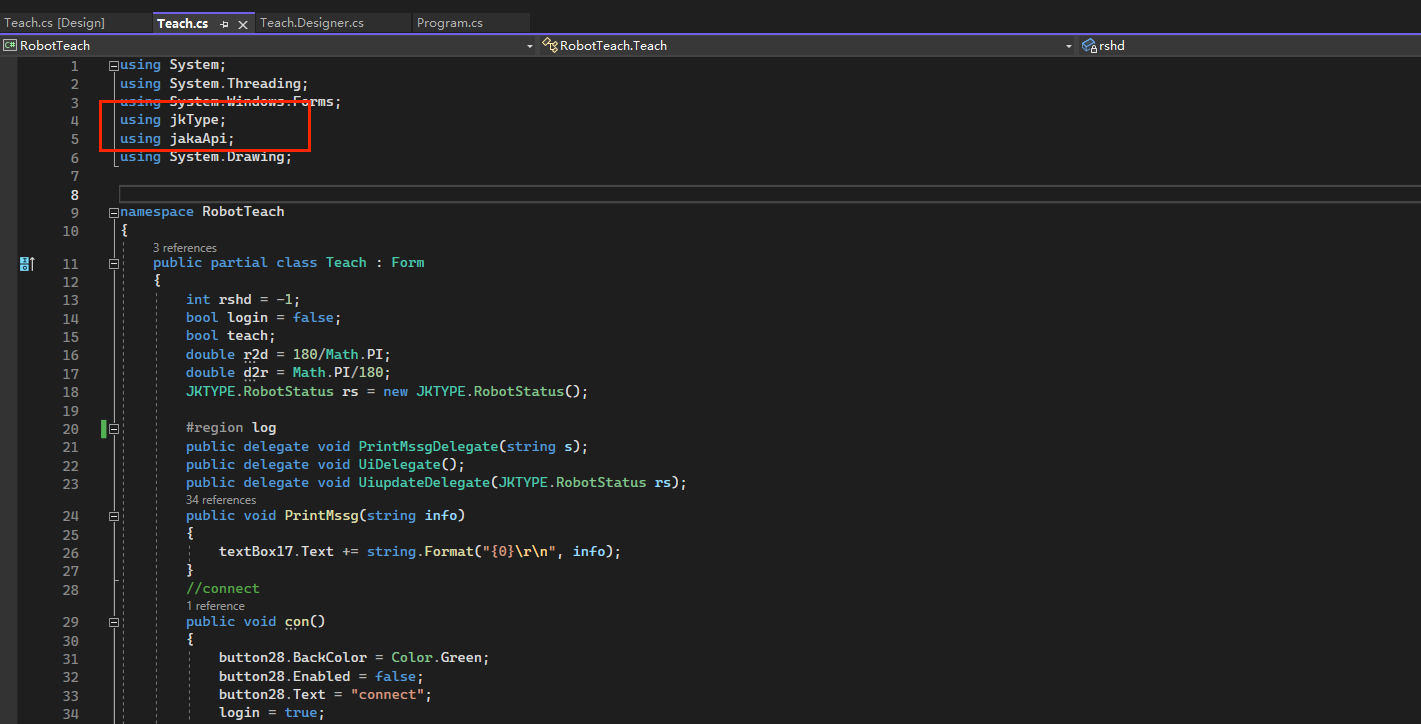The height and width of the screenshot is (724, 1421).
Task: Collapse the RobotTeach namespace block
Action: [x=114, y=212]
